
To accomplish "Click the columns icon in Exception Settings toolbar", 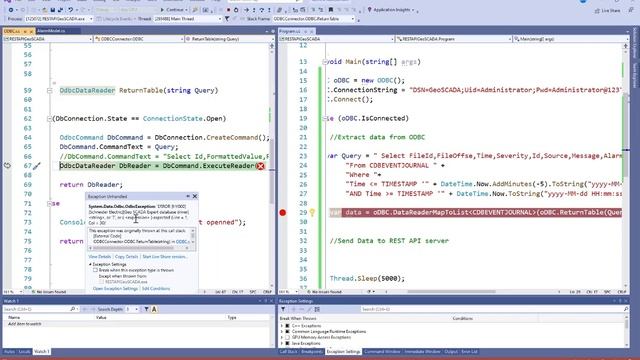I will click(x=317, y=309).
